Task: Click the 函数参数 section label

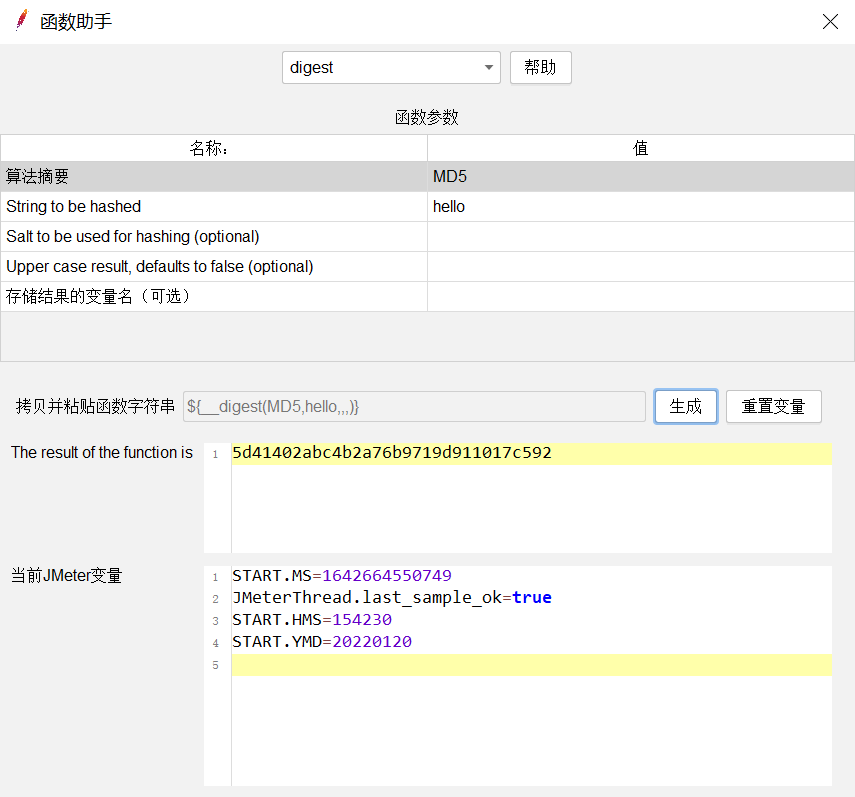Action: click(x=427, y=117)
